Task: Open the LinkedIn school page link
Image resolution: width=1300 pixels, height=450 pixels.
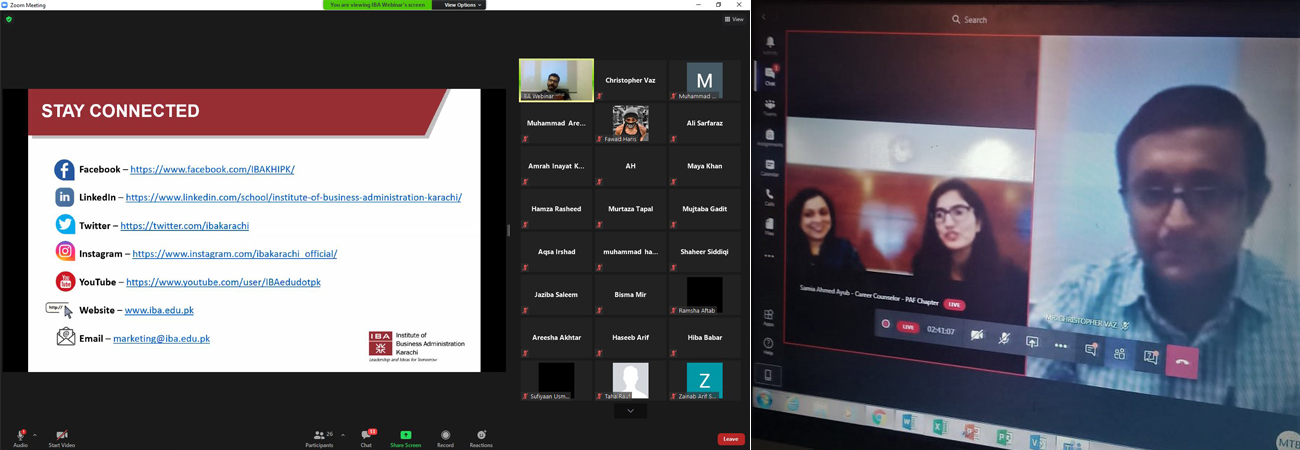Action: (293, 198)
